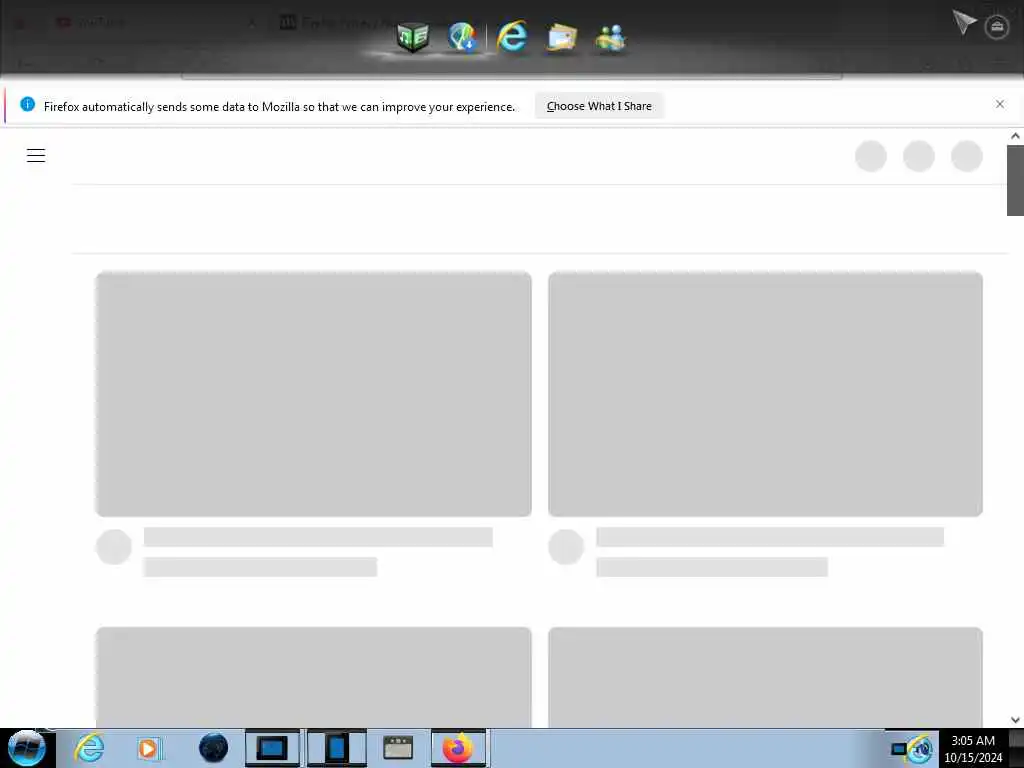Click the paper-plane arrow icon at top right
The height and width of the screenshot is (768, 1024).
(963, 22)
